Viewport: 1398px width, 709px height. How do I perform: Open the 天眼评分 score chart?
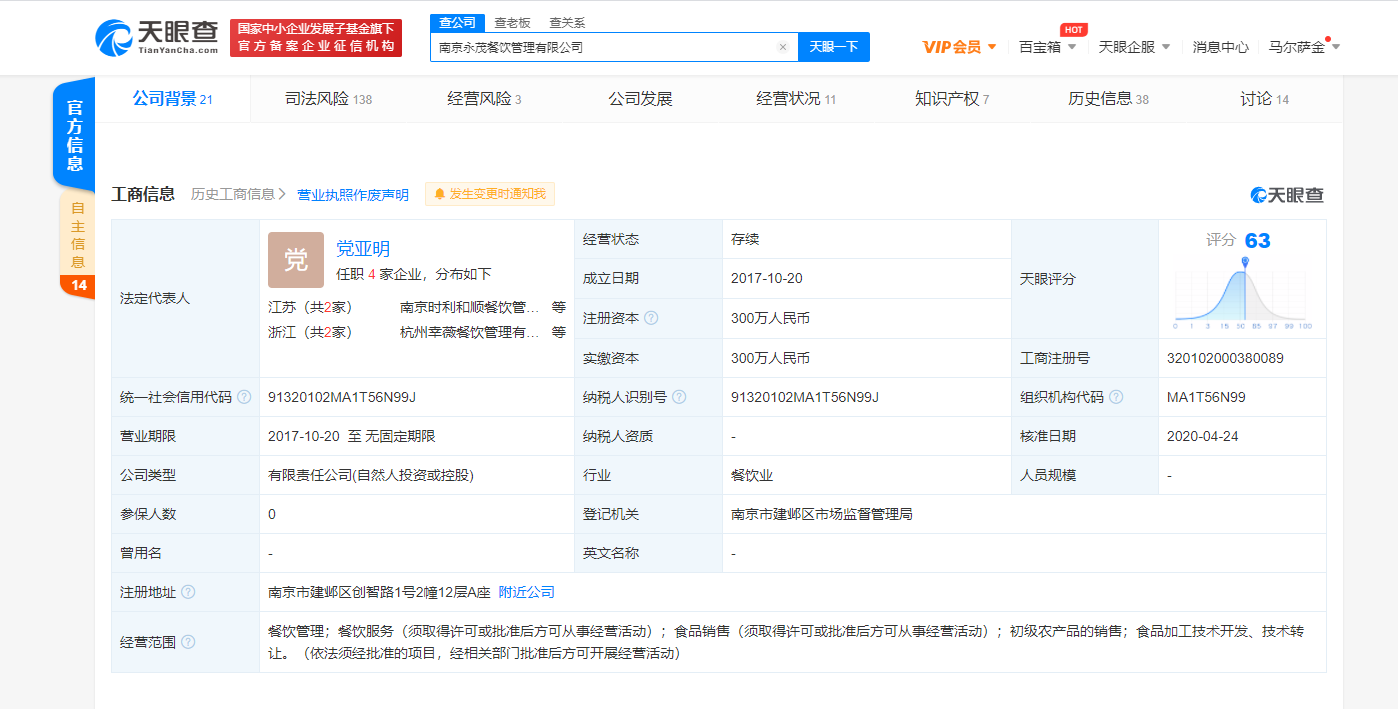[1243, 296]
